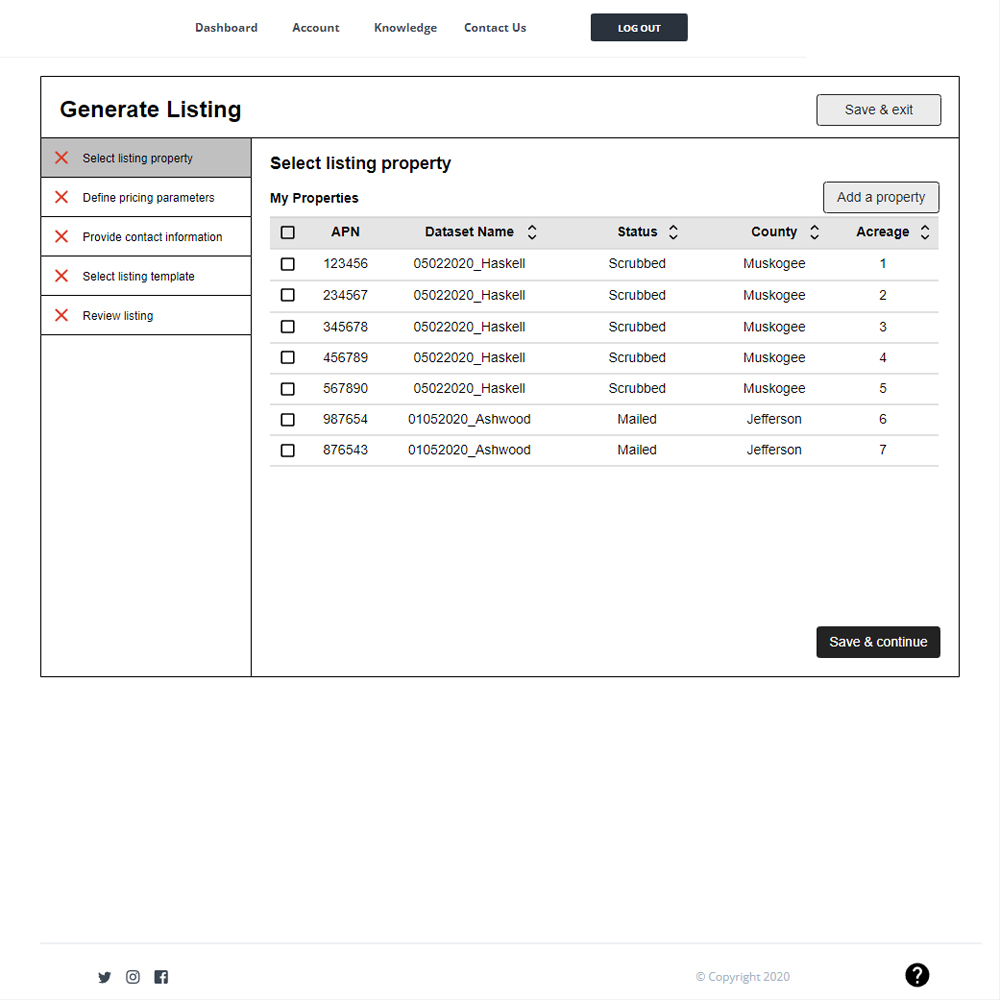Click the APN column header
This screenshot has height=1000, width=1000.
point(345,232)
